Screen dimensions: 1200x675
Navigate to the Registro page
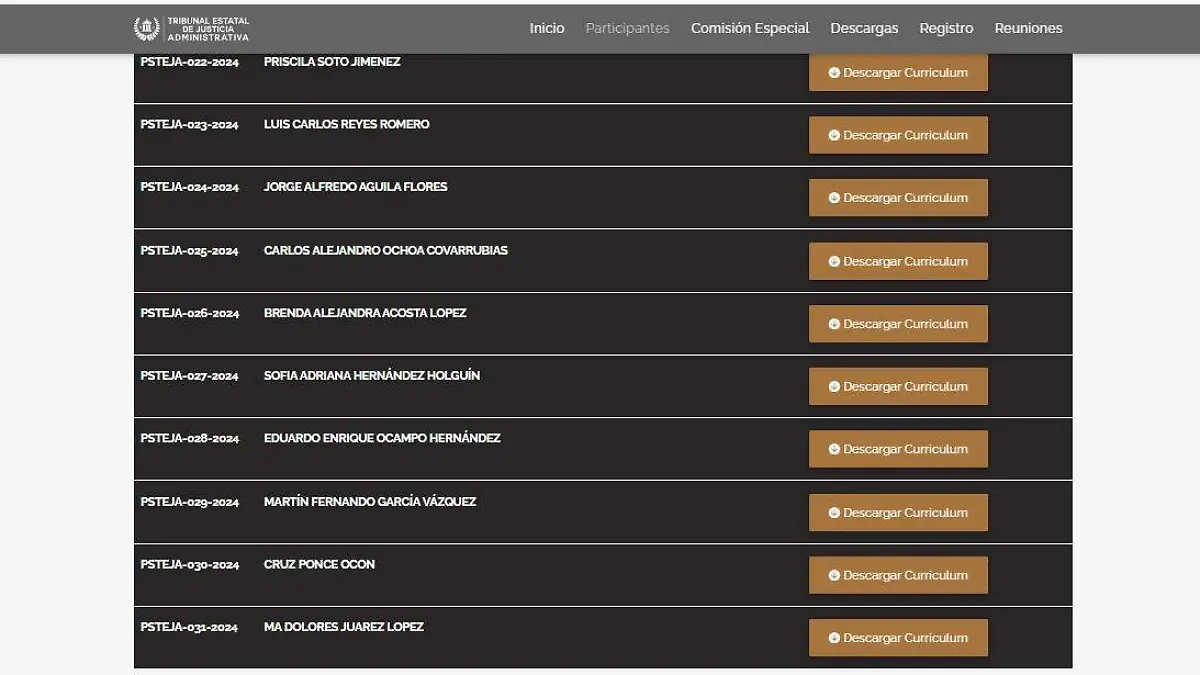tap(945, 28)
